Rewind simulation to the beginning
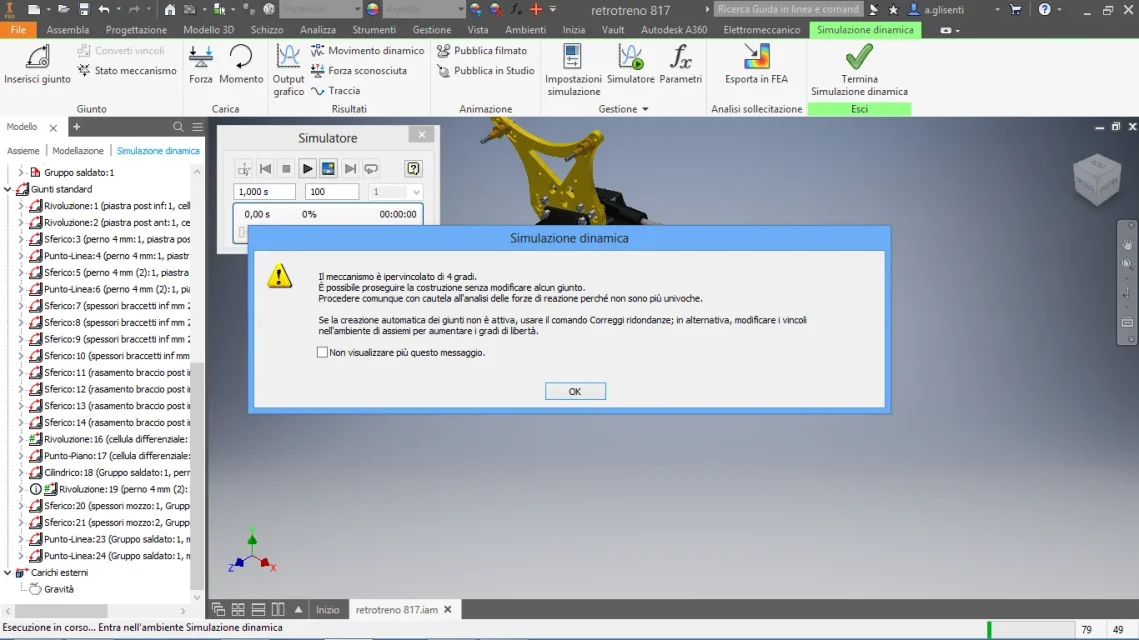 (265, 169)
